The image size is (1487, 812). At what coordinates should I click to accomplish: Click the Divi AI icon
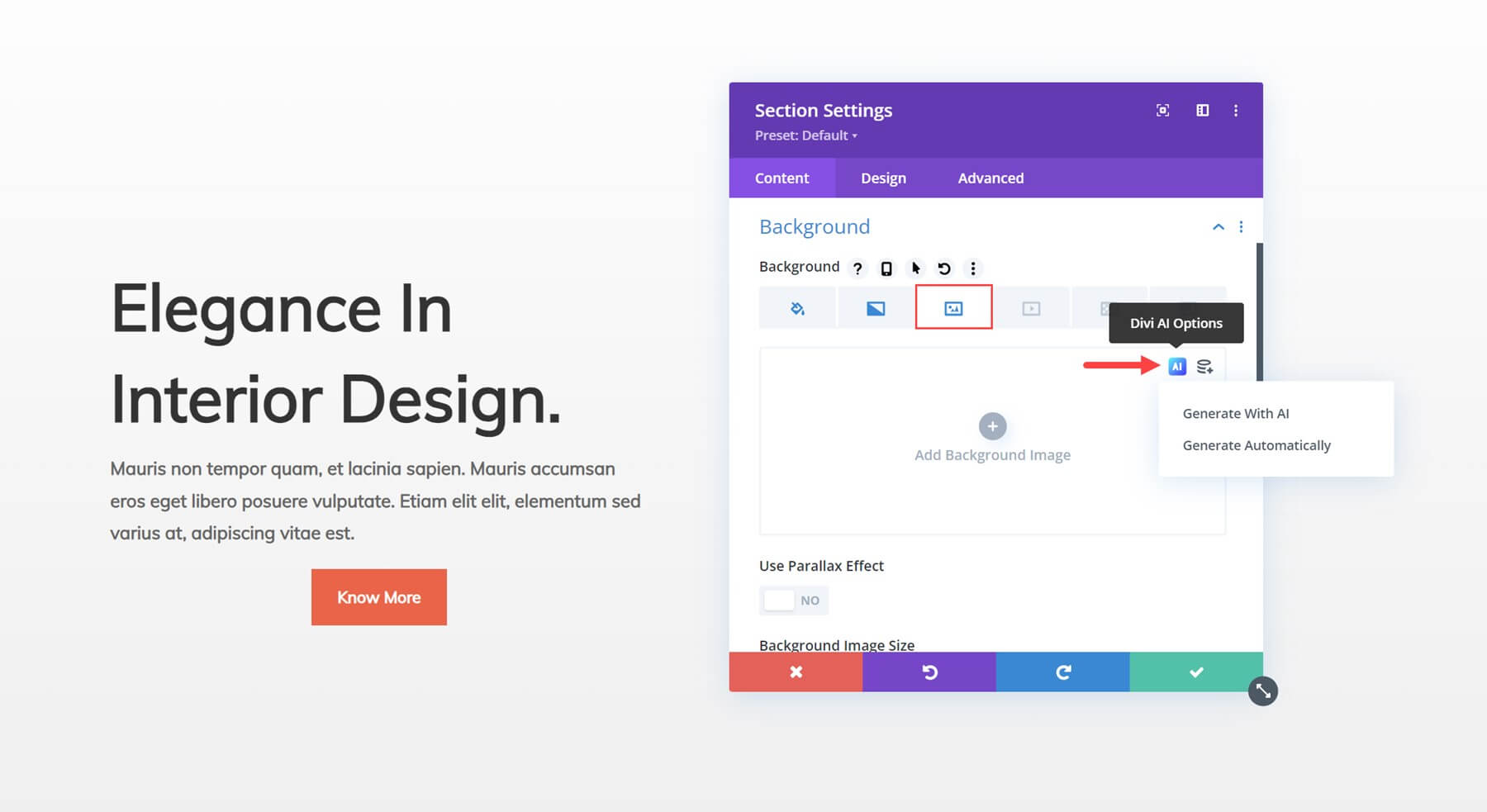(1177, 367)
